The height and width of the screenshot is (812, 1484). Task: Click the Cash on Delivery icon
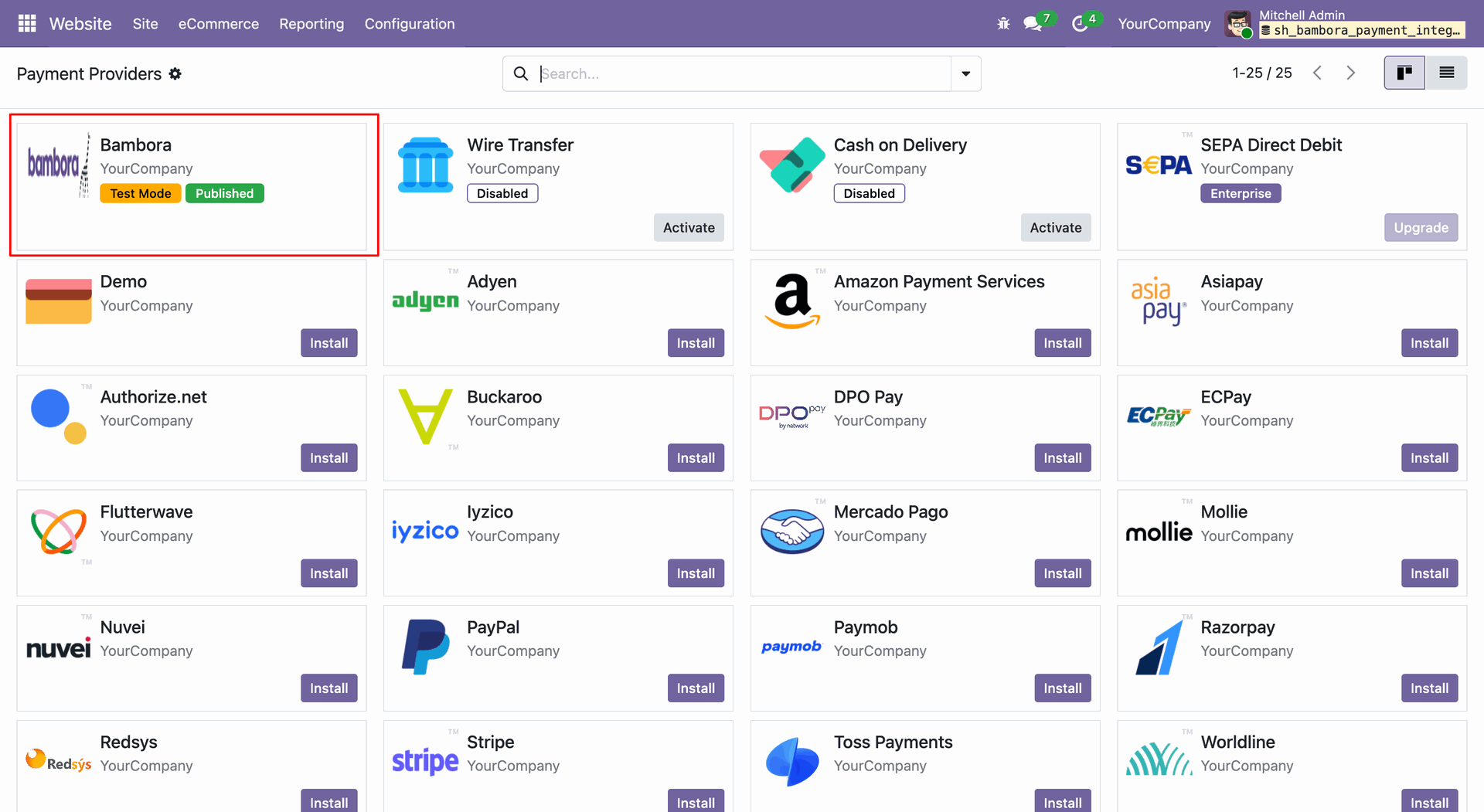(x=792, y=165)
